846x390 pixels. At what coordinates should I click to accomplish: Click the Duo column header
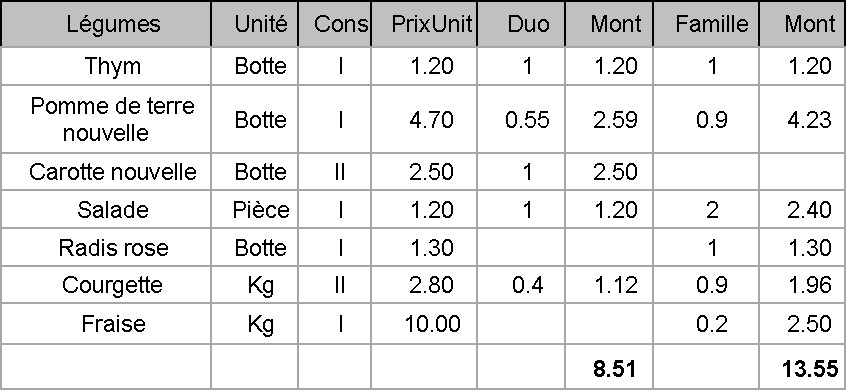521,24
